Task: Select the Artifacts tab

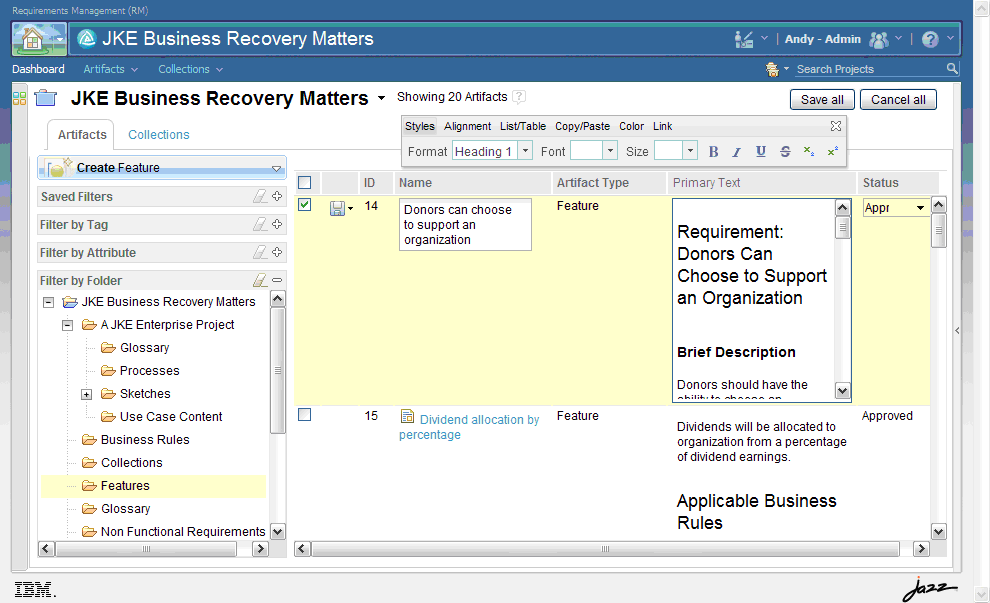Action: [x=82, y=134]
